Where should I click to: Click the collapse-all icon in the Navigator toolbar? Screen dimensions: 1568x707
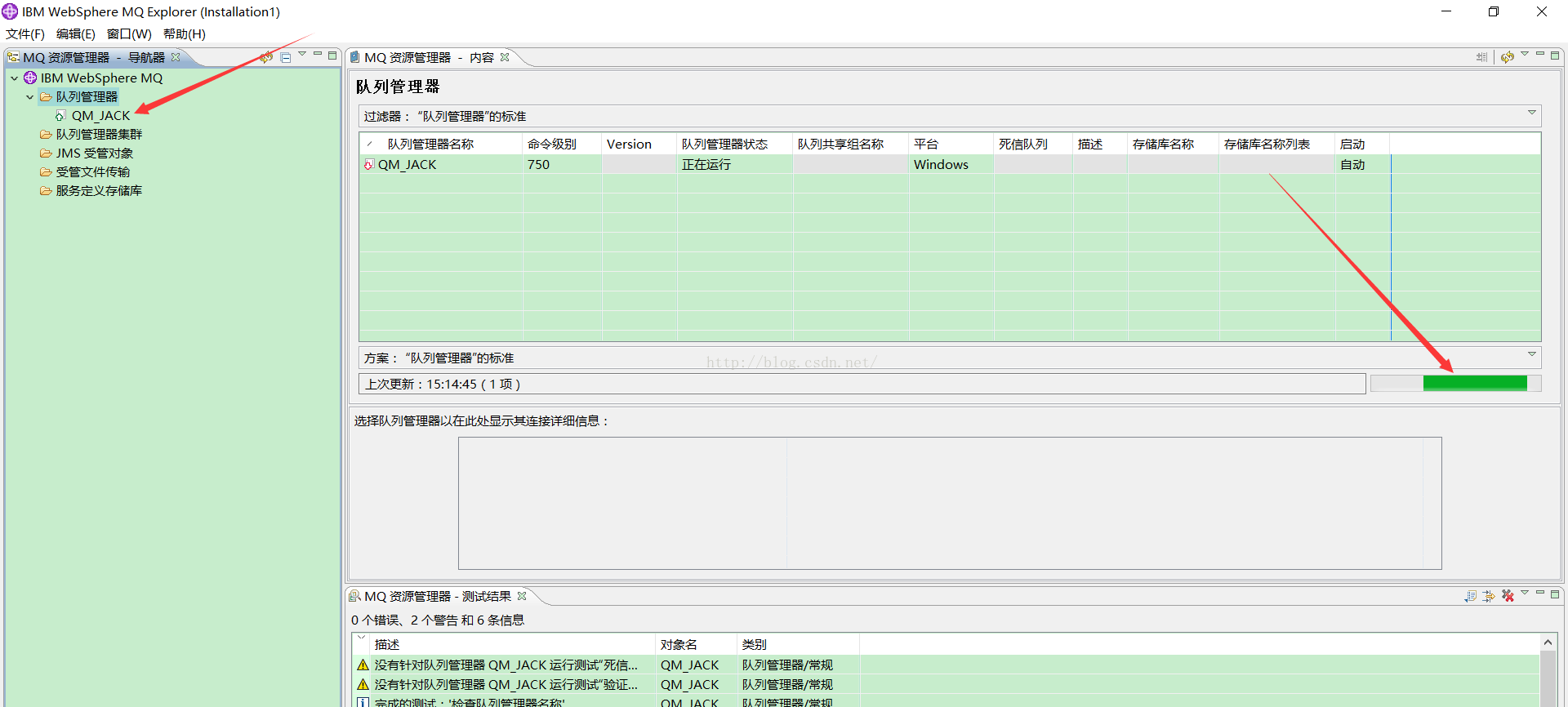[286, 57]
